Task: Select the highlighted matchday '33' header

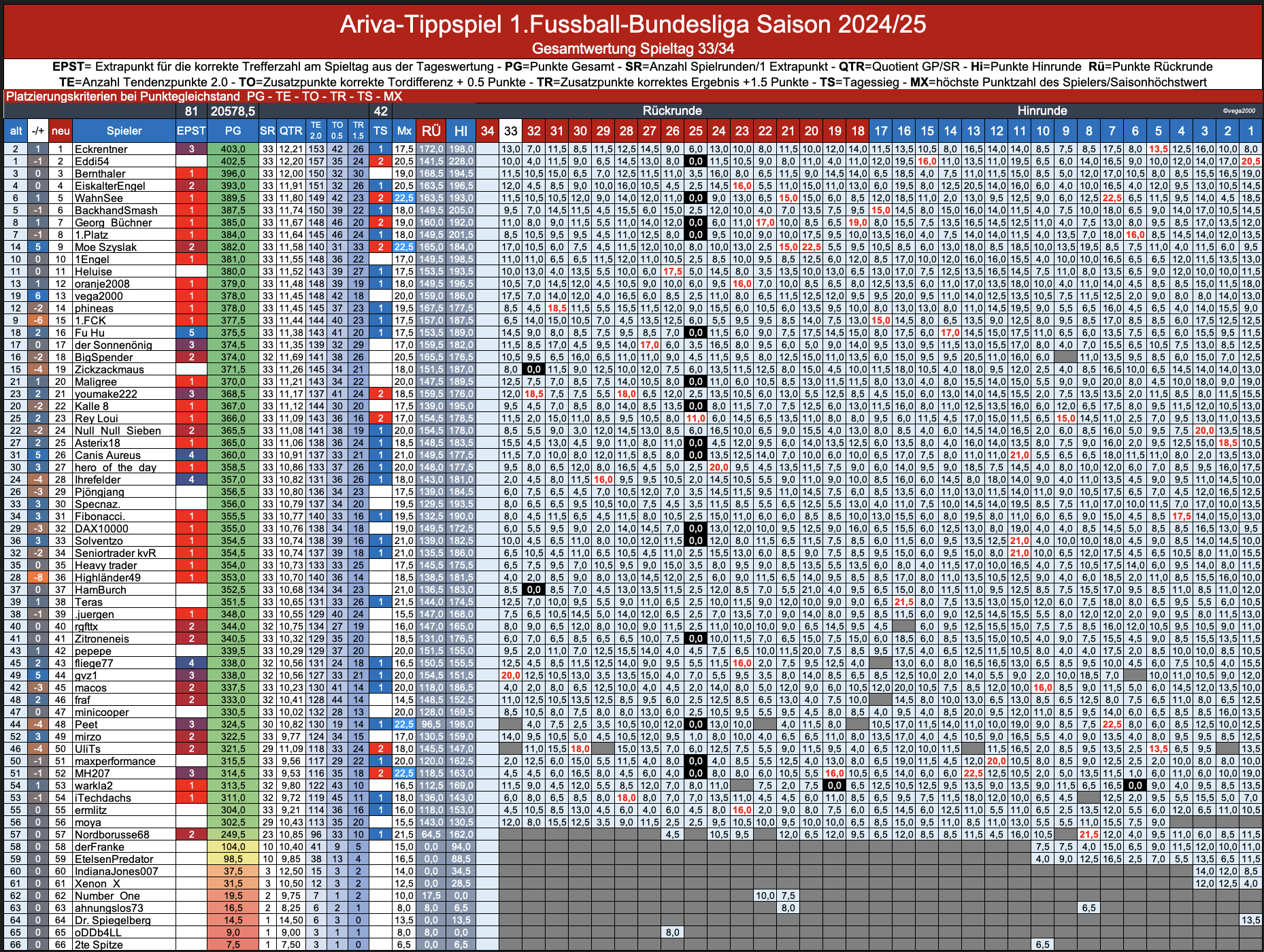Action: (510, 131)
